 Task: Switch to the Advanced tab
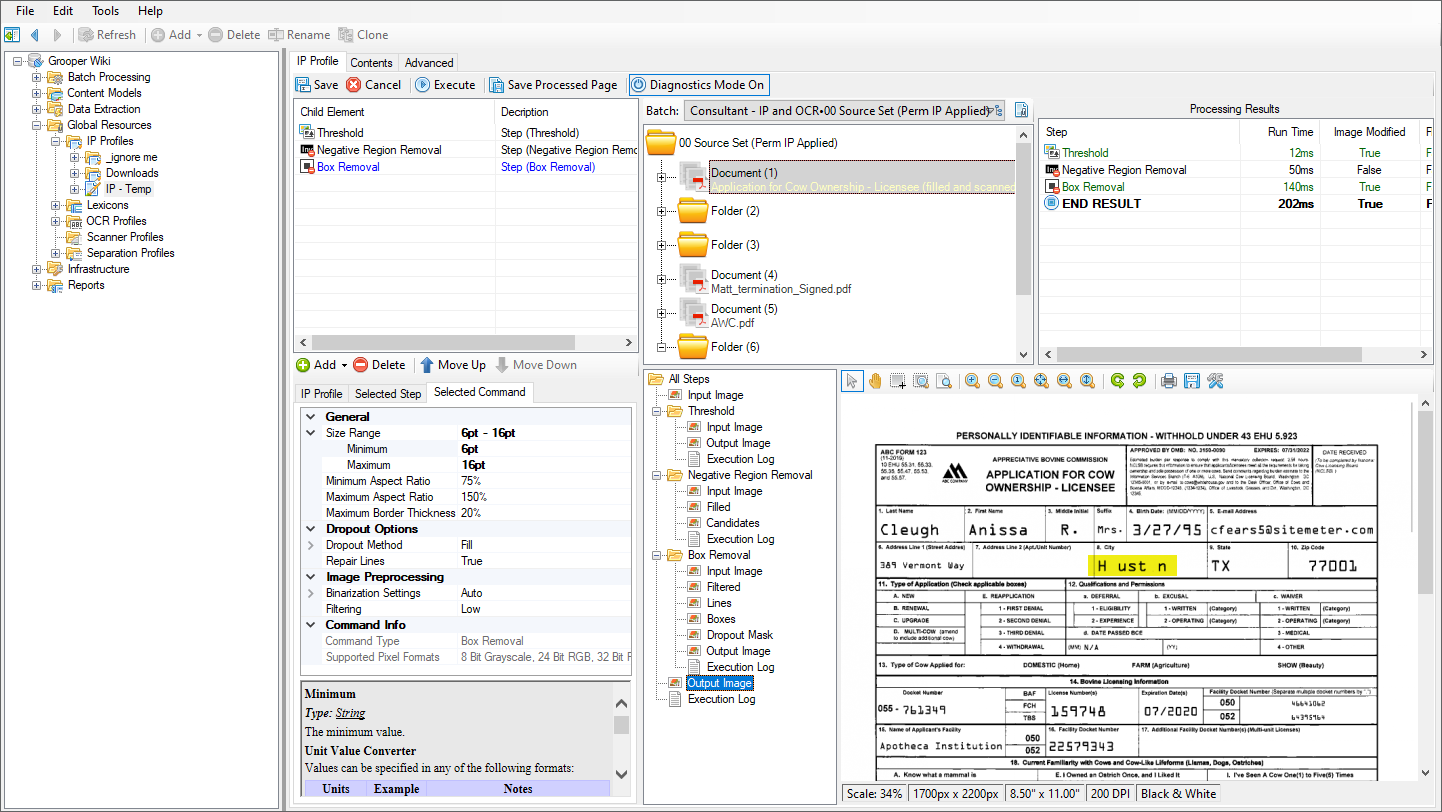tap(429, 62)
